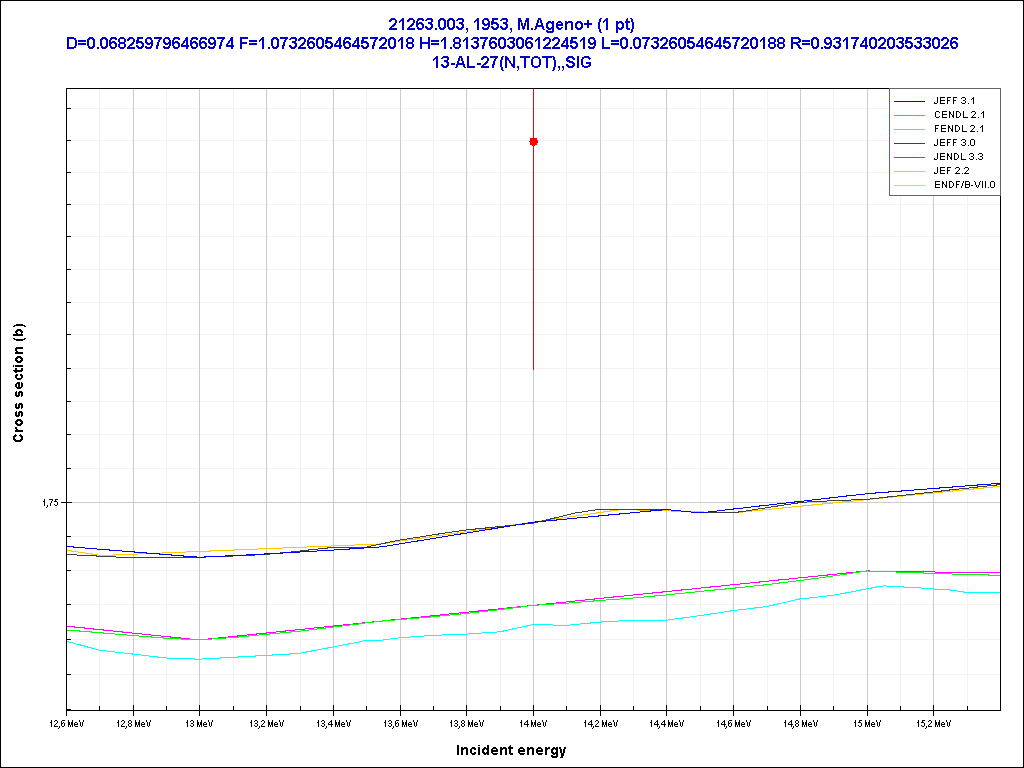Click the 13 MeV x-axis tick label
Viewport: 1024px width, 768px height.
tap(200, 722)
